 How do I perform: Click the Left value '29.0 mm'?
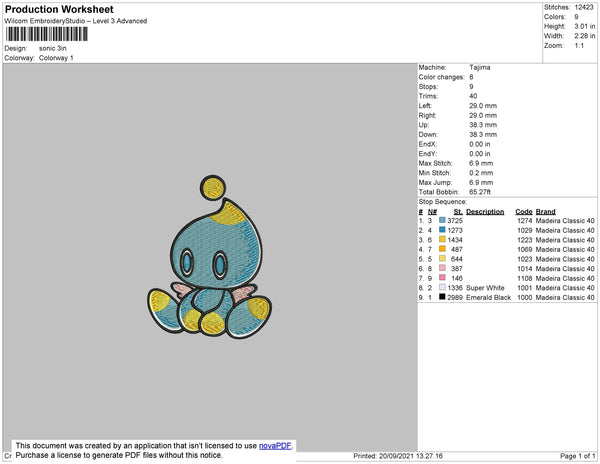(483, 106)
